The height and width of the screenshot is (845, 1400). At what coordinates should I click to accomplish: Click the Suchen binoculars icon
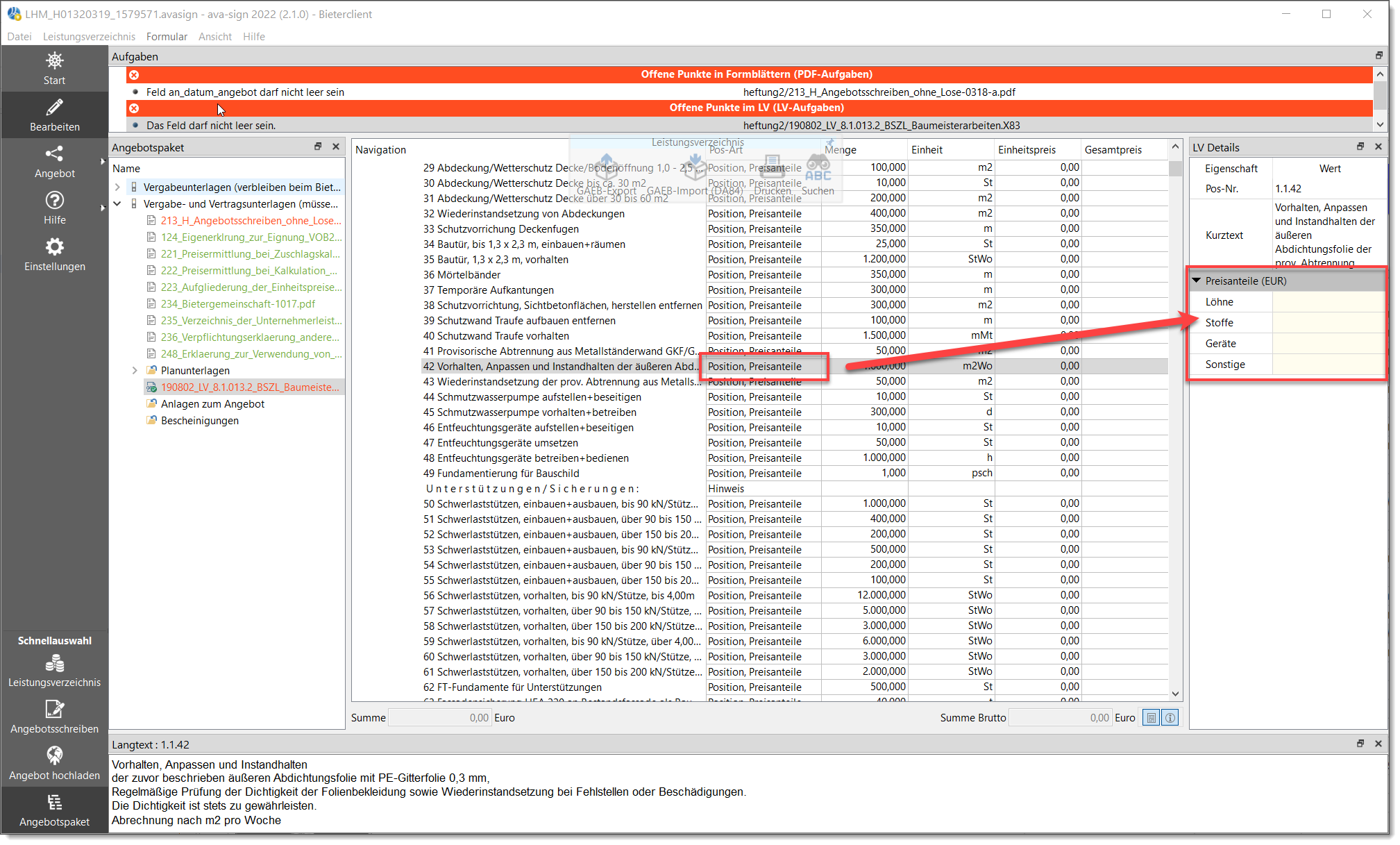point(818,168)
